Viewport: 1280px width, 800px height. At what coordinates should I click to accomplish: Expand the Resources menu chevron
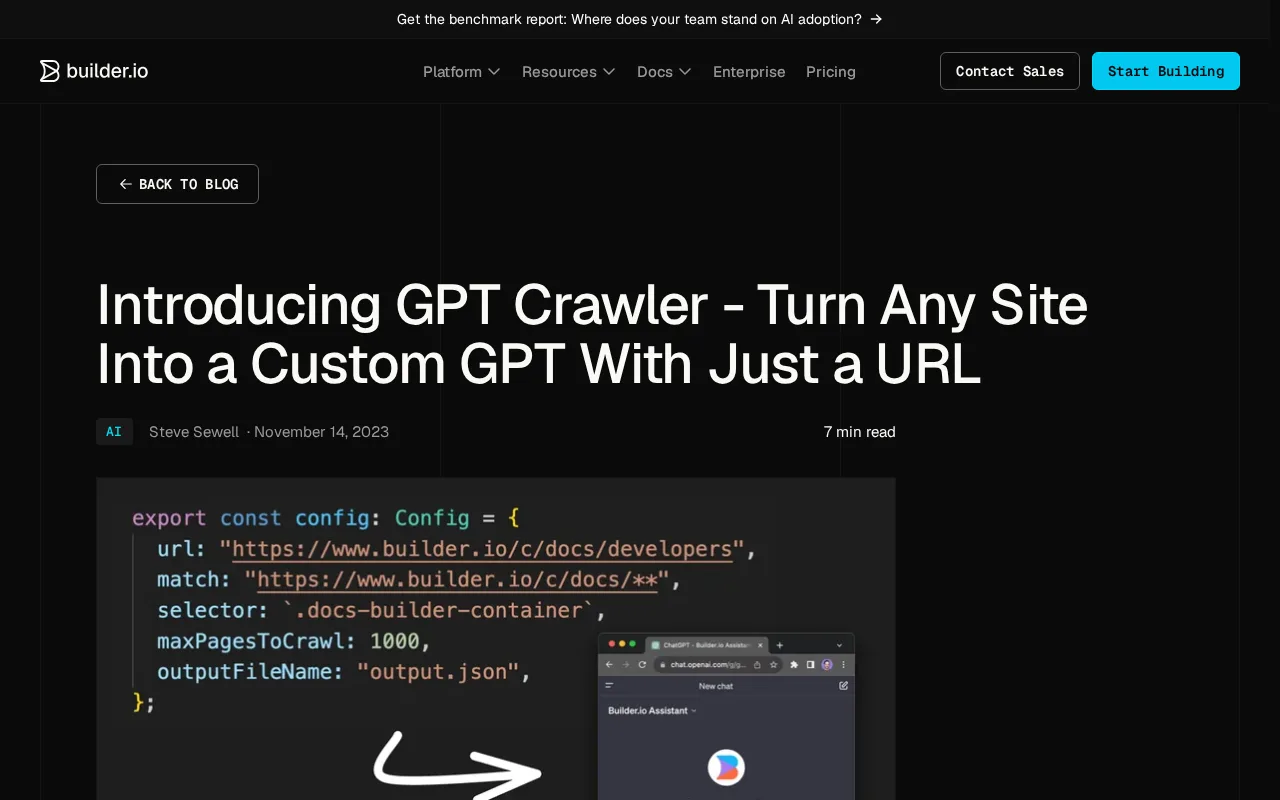click(x=609, y=72)
